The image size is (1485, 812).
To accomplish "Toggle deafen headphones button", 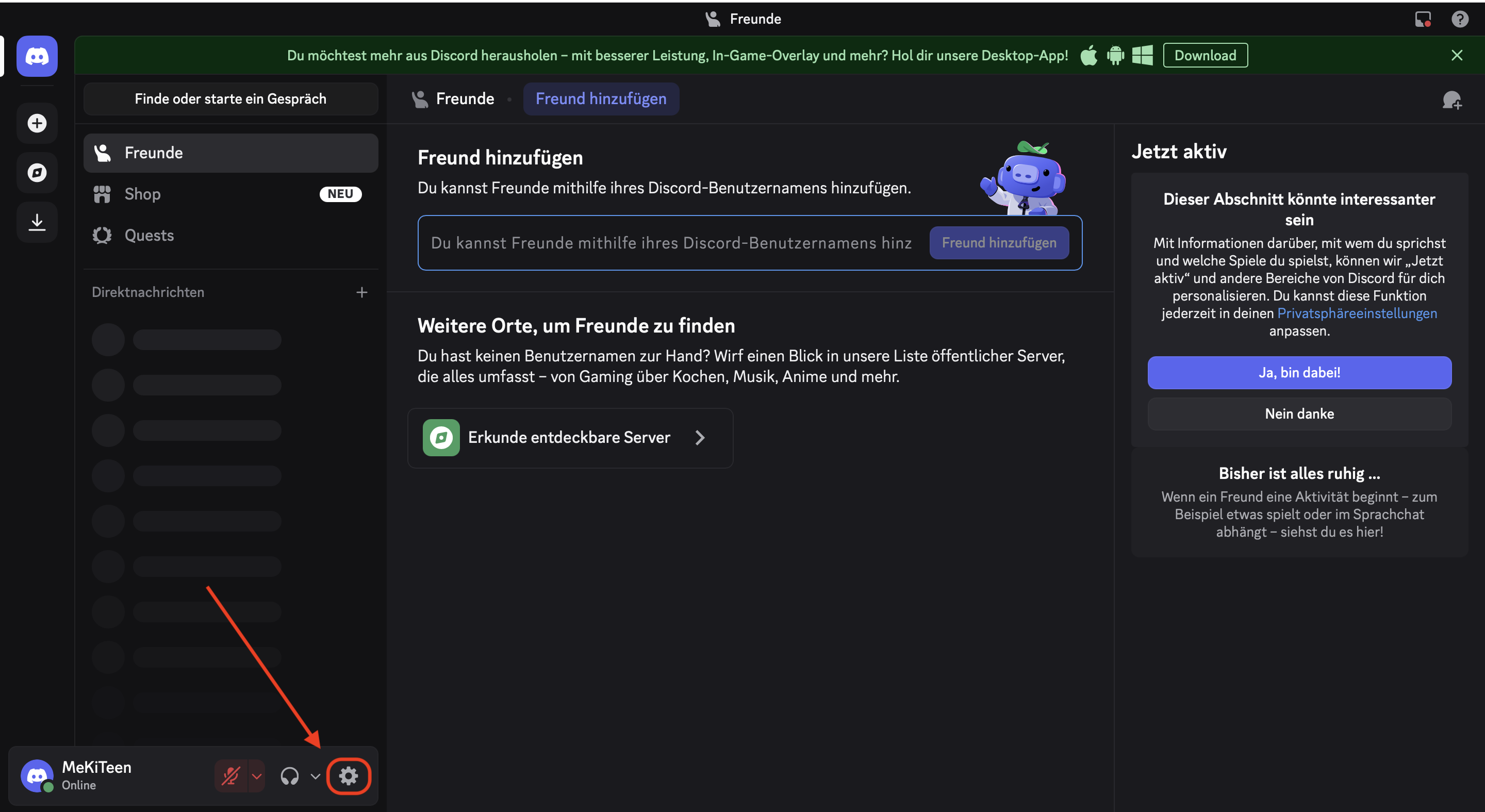I will [x=289, y=776].
